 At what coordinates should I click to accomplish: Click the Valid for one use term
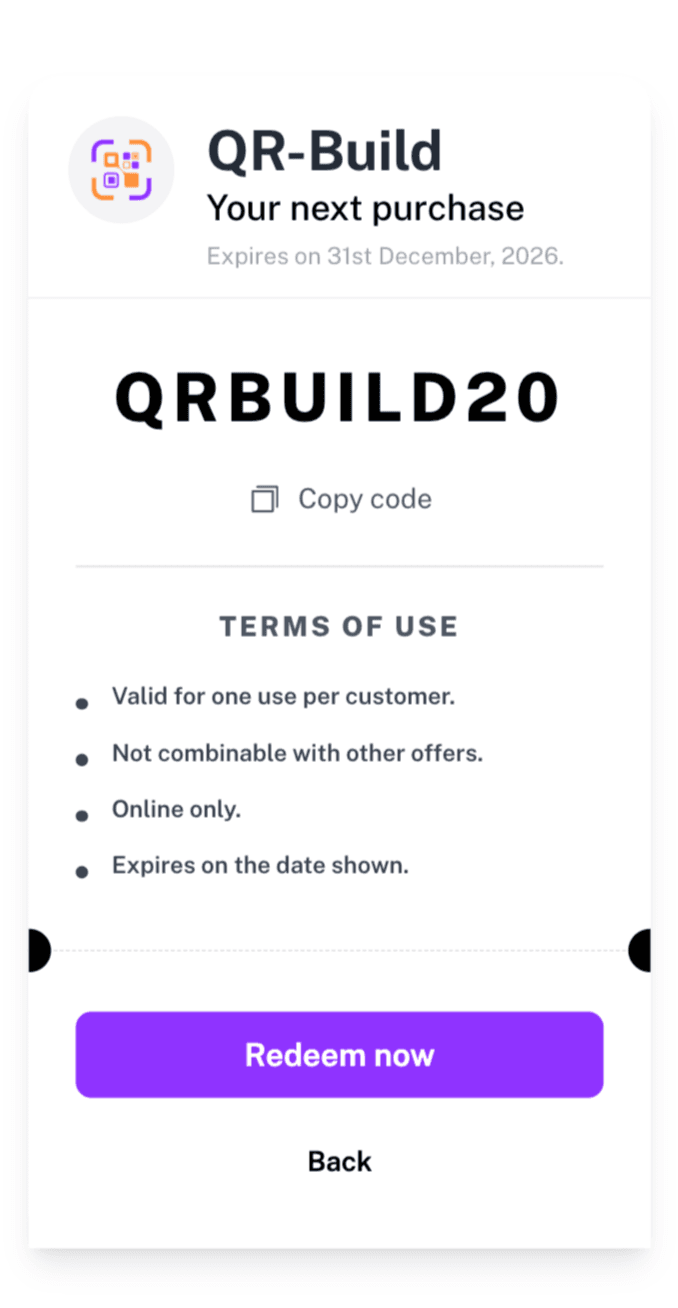pyautogui.click(x=283, y=696)
